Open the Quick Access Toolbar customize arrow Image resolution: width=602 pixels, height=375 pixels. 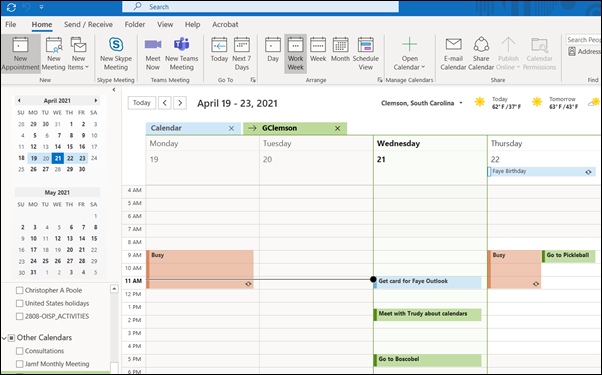tap(41, 7)
